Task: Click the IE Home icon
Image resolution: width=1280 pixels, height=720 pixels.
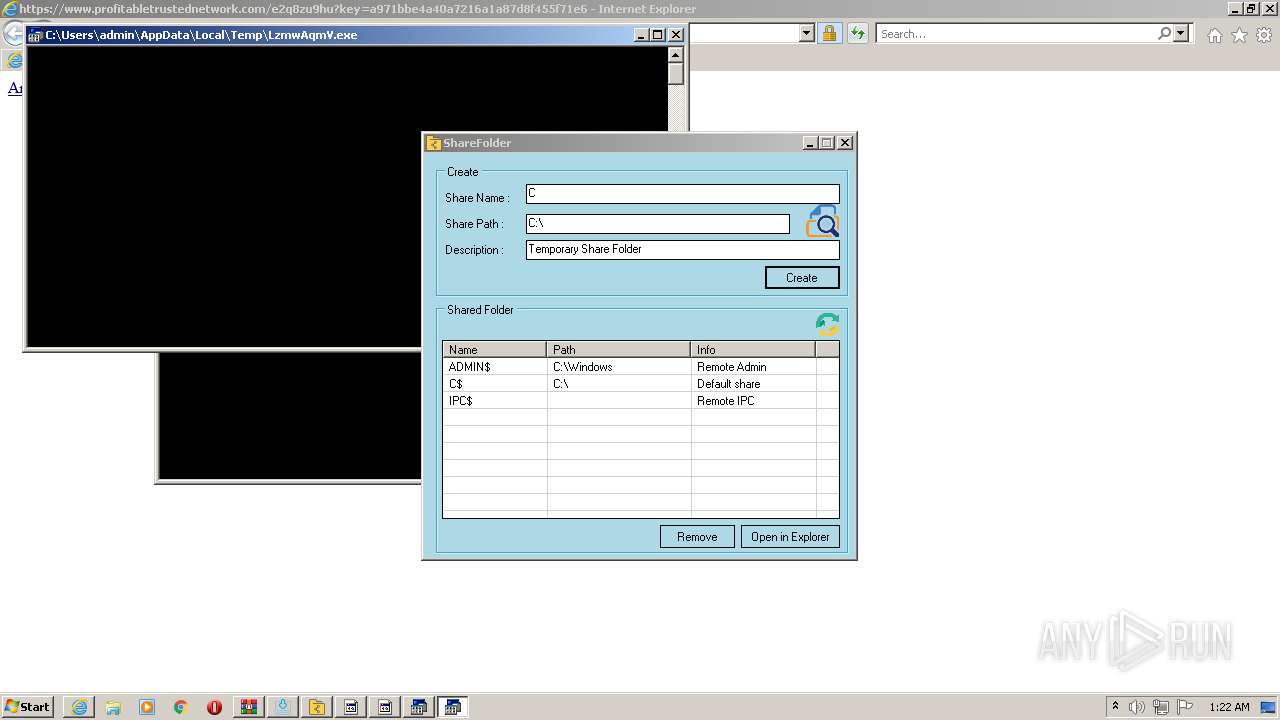Action: coord(1214,35)
